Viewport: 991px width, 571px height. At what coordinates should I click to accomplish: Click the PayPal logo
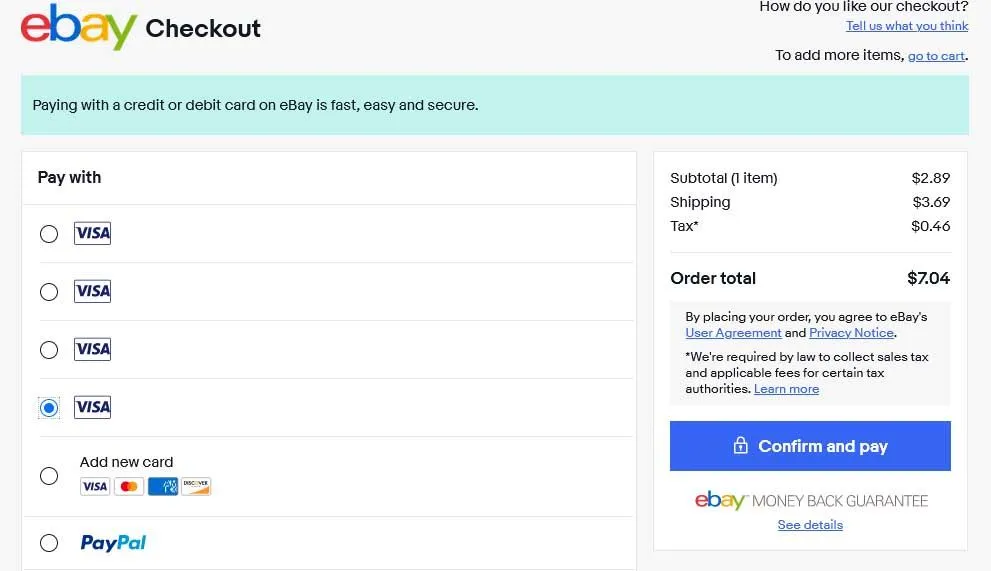coord(113,543)
